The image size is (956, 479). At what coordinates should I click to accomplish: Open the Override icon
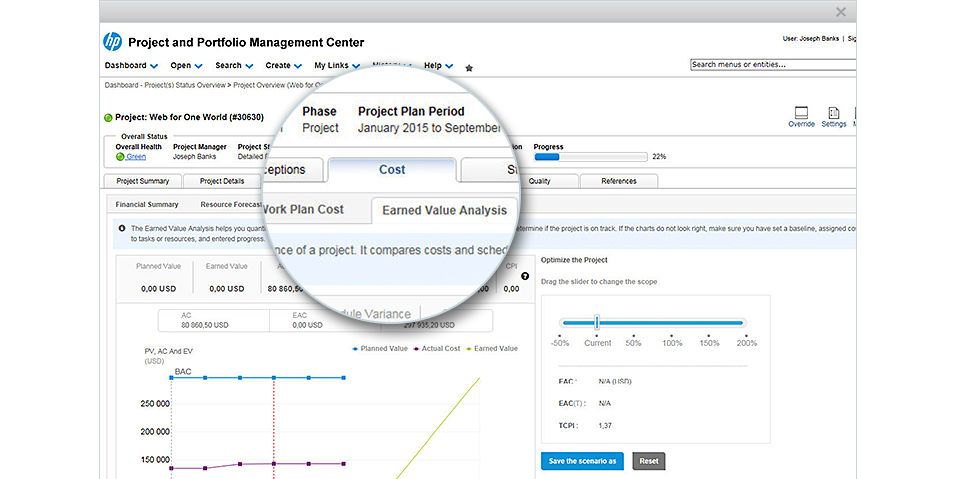(x=801, y=115)
